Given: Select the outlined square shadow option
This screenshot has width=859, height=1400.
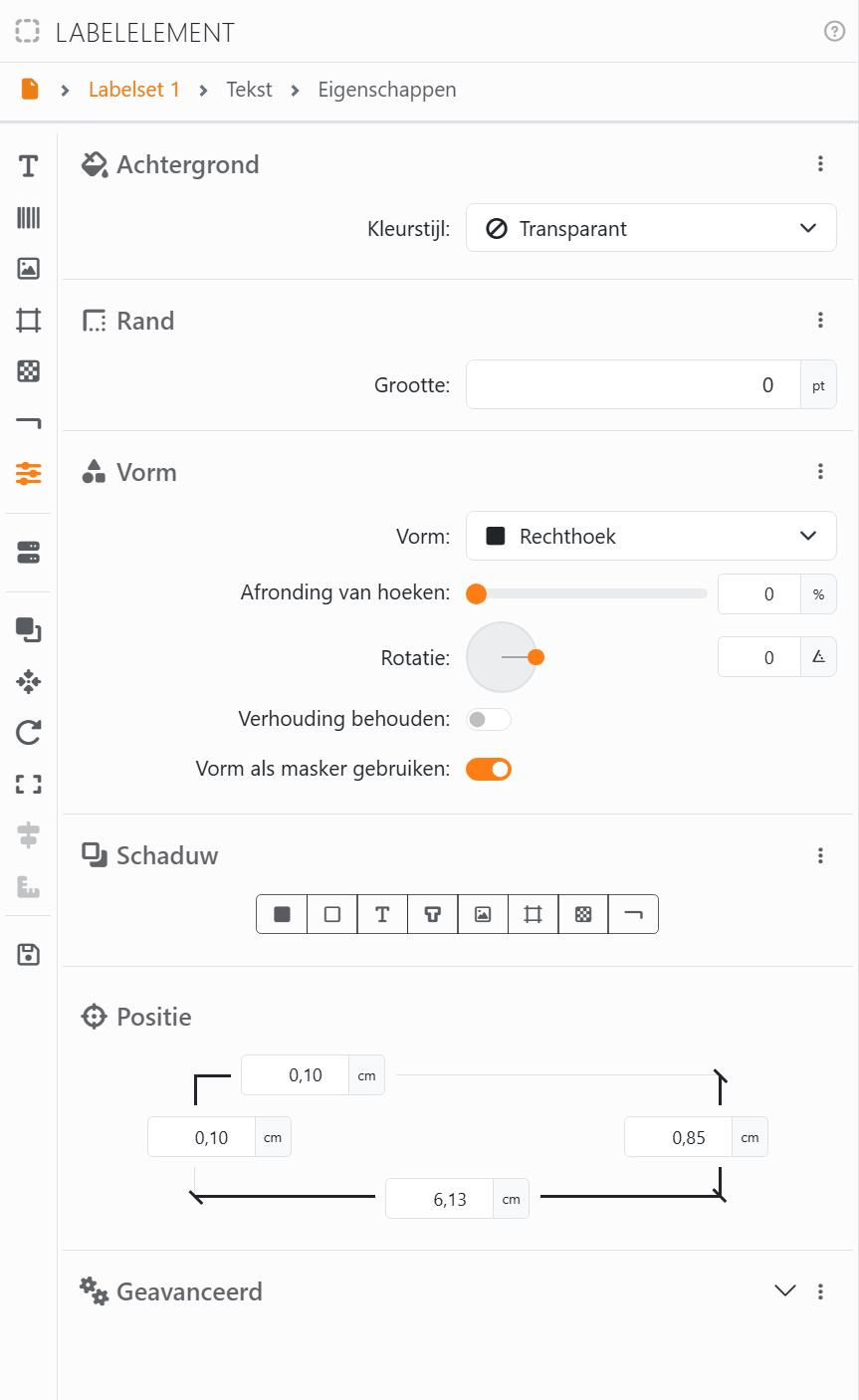Looking at the screenshot, I should (x=332, y=914).
